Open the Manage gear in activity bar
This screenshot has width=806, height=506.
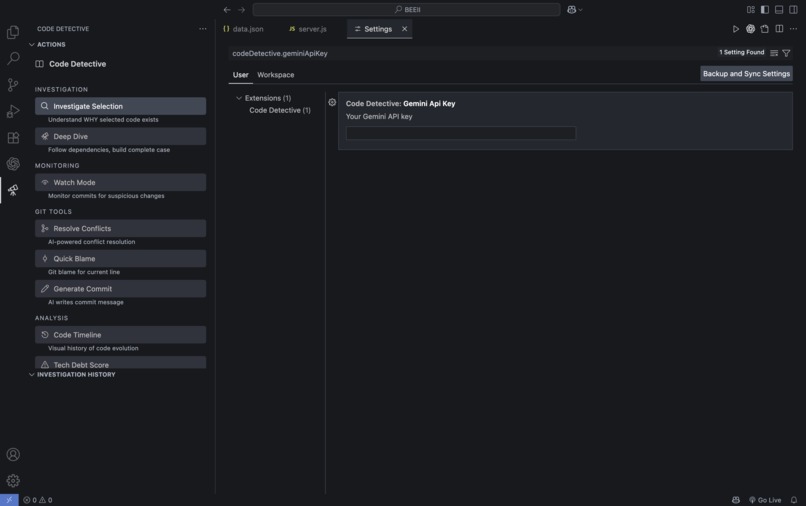pyautogui.click(x=13, y=481)
